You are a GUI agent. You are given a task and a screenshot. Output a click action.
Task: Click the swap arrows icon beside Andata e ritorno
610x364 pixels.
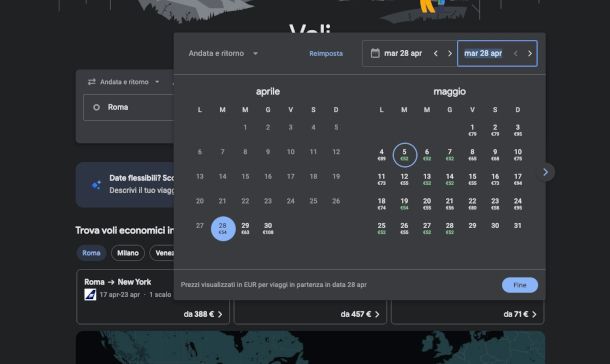pos(92,82)
